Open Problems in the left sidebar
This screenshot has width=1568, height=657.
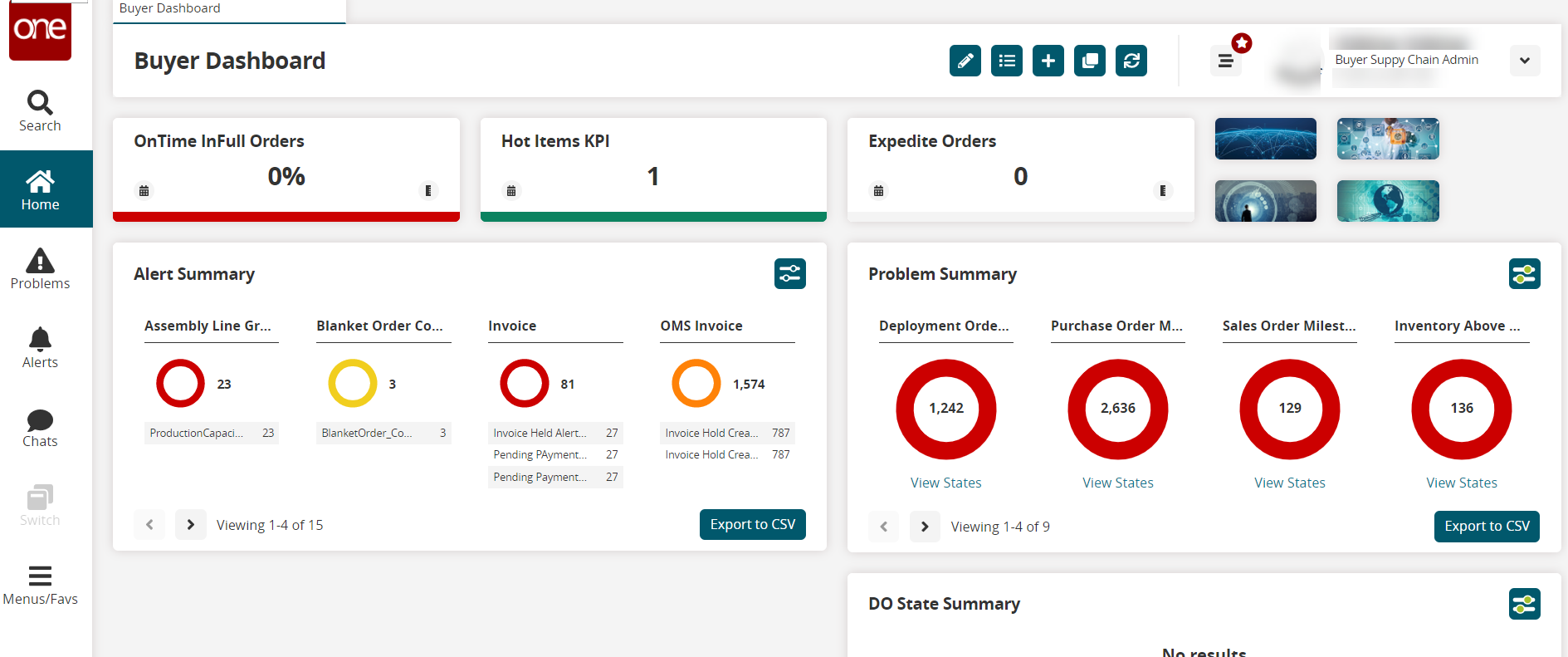pyautogui.click(x=40, y=269)
